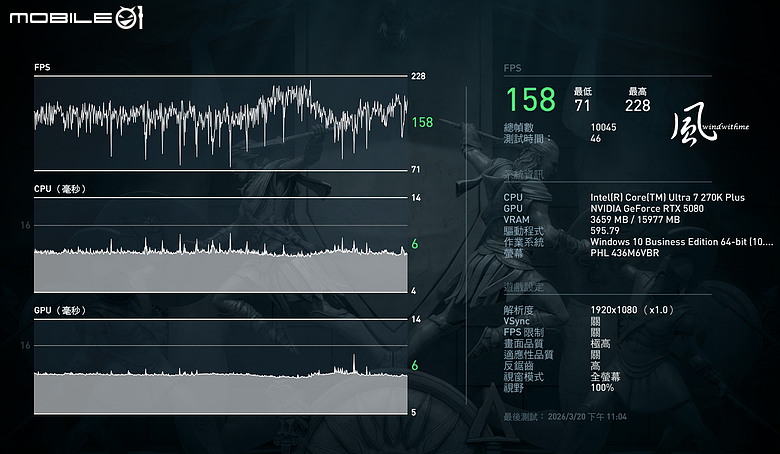Click Windows 10 Business Edition text

point(682,242)
